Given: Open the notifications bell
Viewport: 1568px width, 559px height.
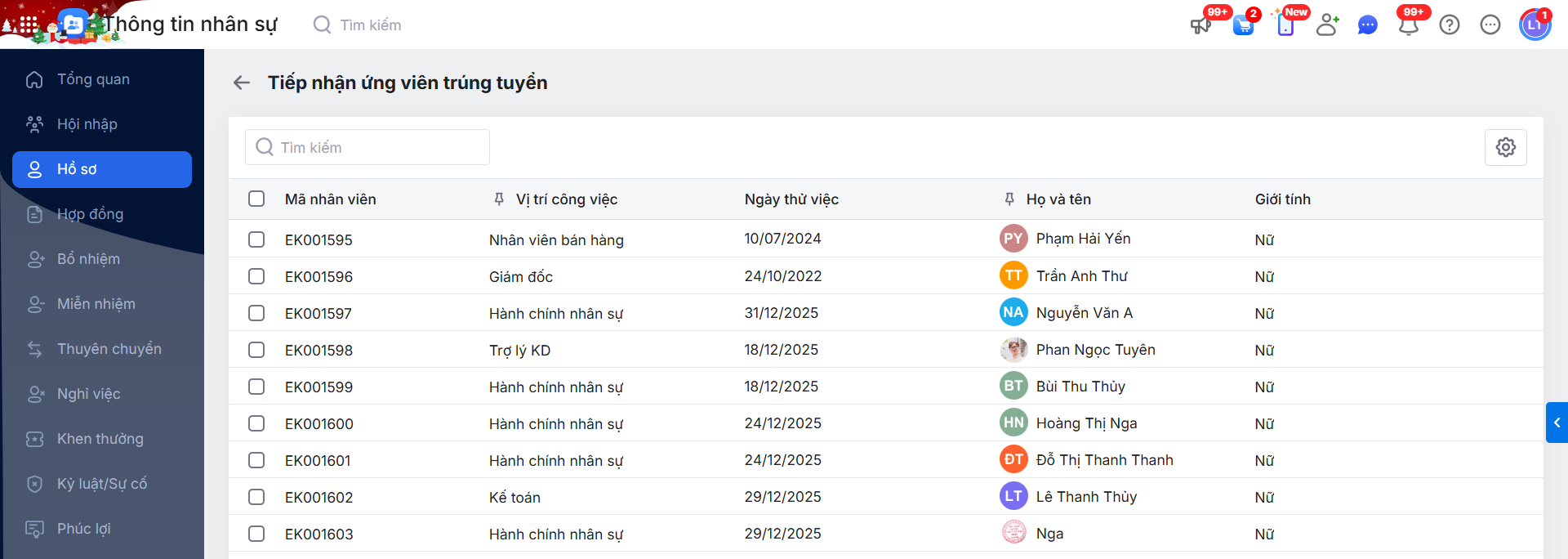Looking at the screenshot, I should [x=1409, y=25].
